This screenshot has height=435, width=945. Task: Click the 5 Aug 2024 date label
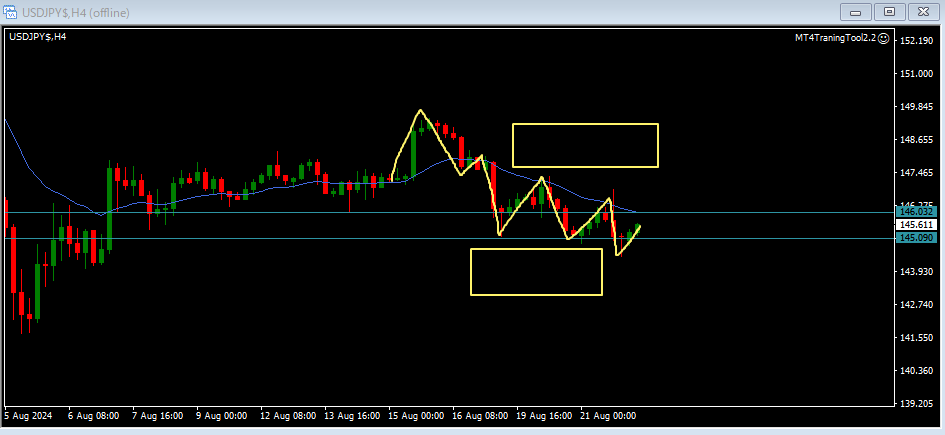coord(31,415)
